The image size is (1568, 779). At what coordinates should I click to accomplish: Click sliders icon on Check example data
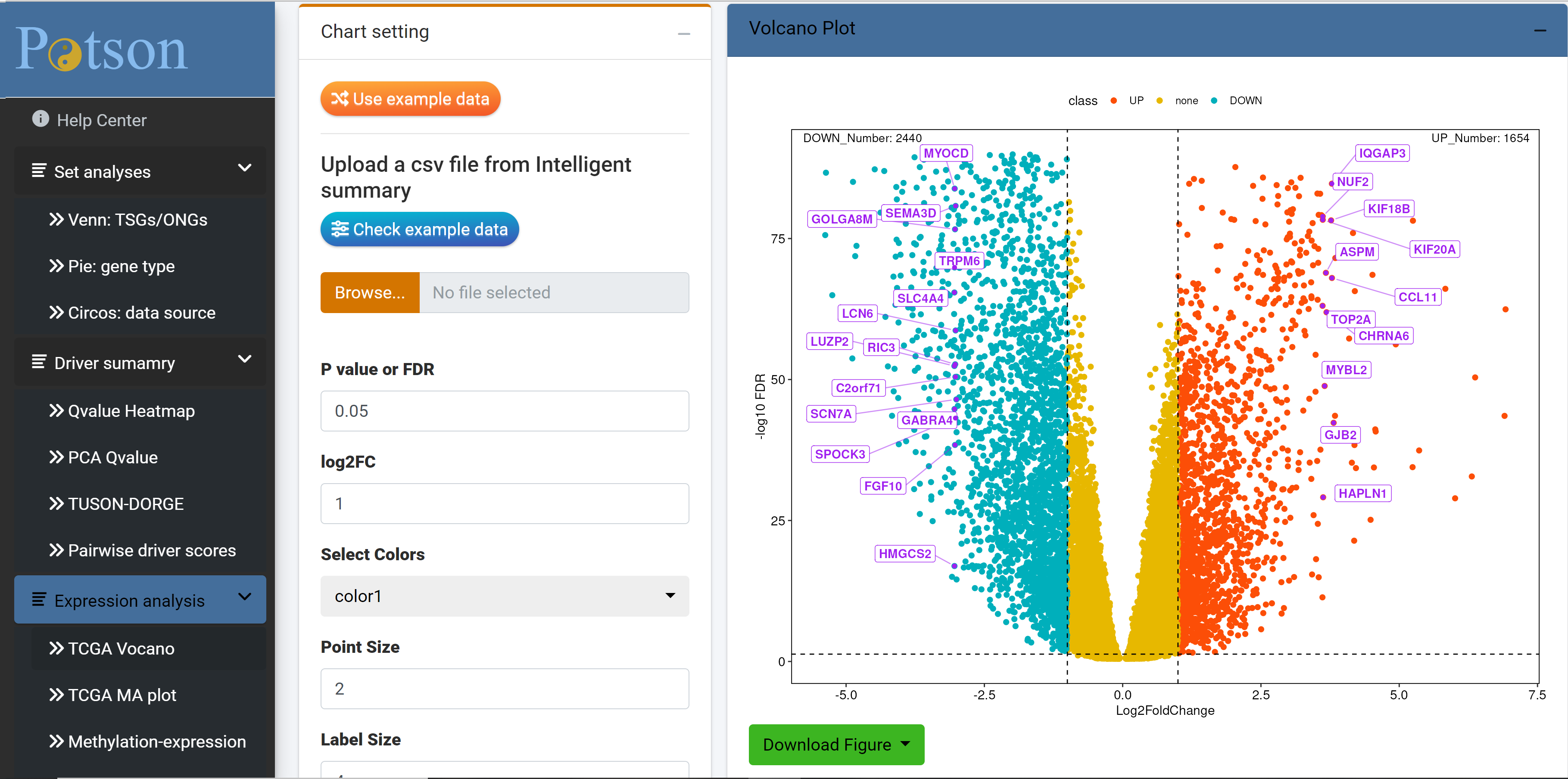click(340, 229)
